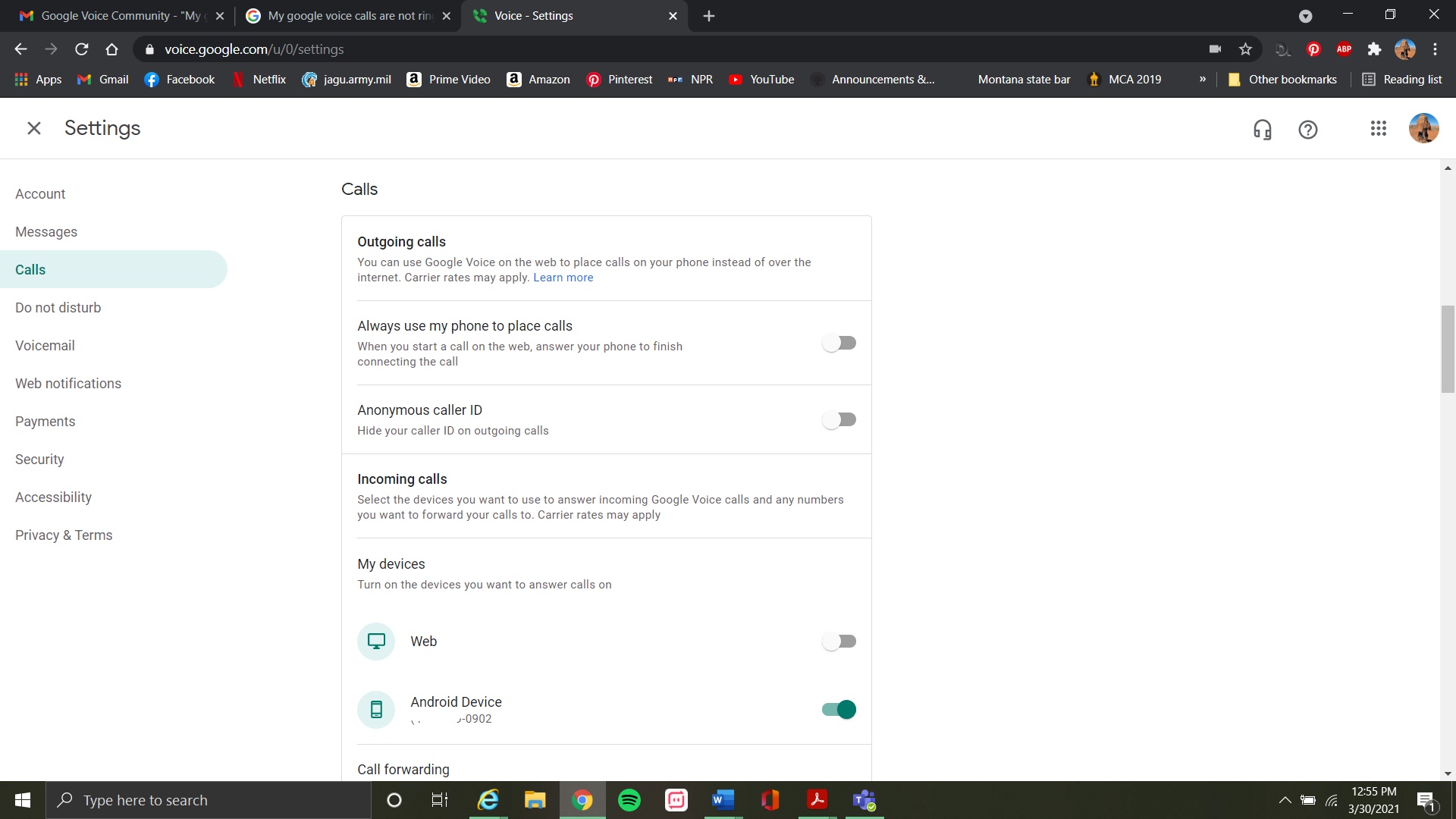Viewport: 1456px width, 819px height.
Task: Open the Google apps grid
Action: (1379, 128)
